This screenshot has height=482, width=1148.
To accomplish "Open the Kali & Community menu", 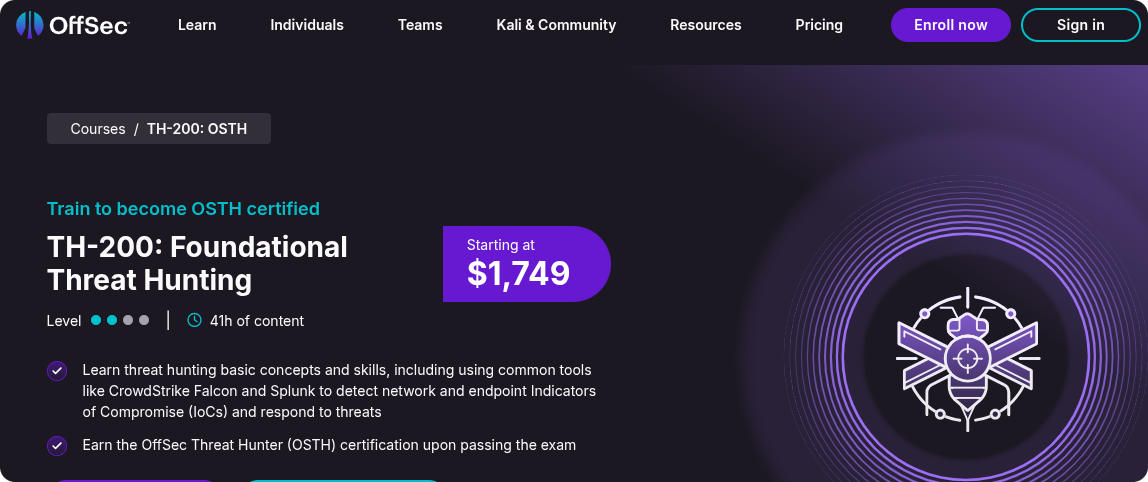I will 556,25.
